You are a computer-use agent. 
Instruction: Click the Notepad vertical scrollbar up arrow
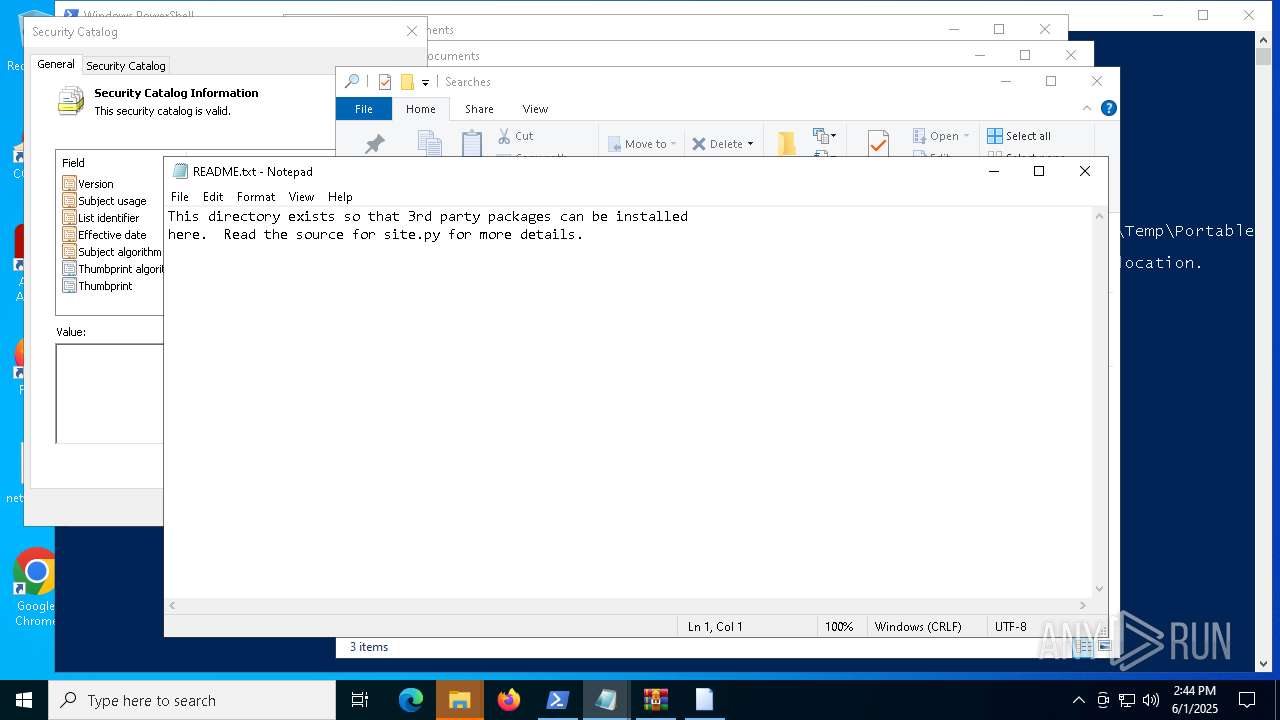(1100, 216)
